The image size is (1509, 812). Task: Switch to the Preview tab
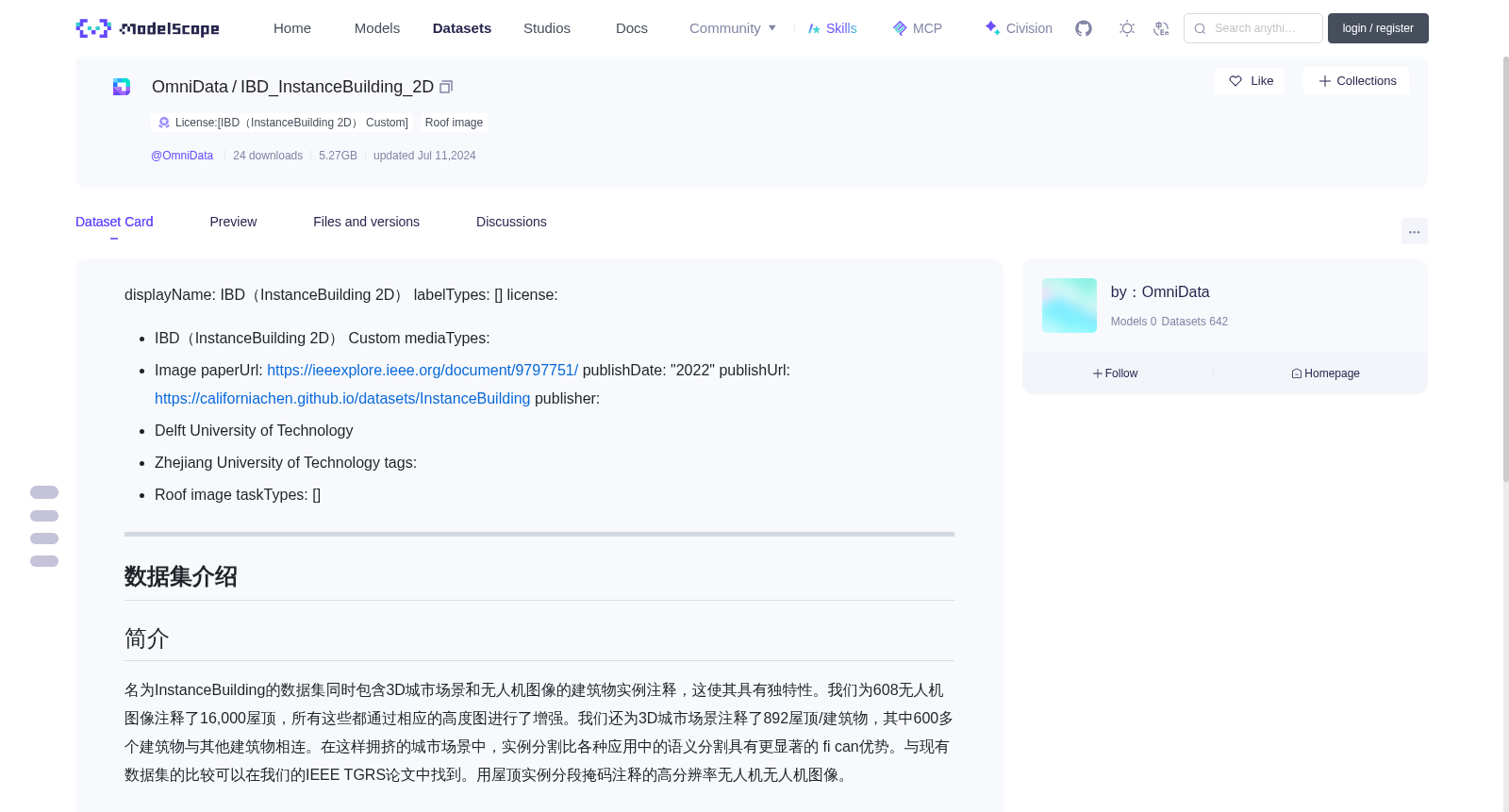click(233, 222)
